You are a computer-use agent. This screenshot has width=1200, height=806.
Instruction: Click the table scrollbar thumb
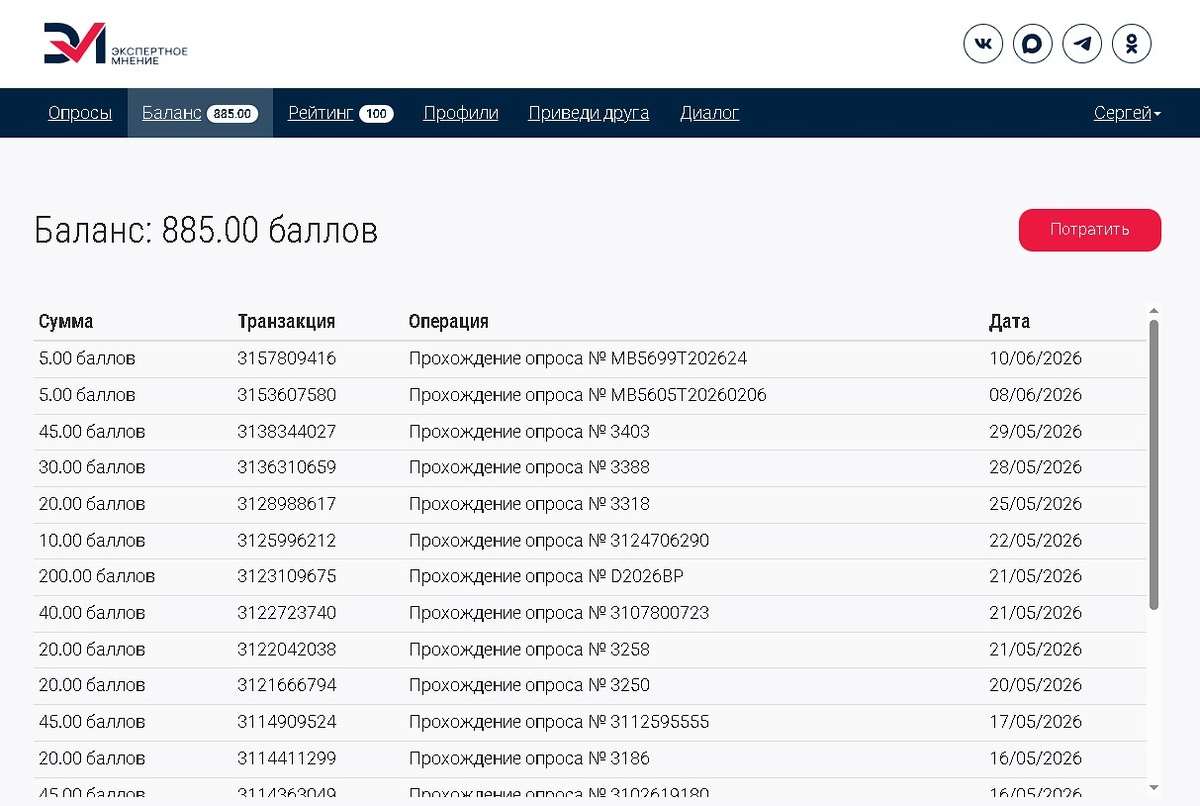[x=1154, y=464]
